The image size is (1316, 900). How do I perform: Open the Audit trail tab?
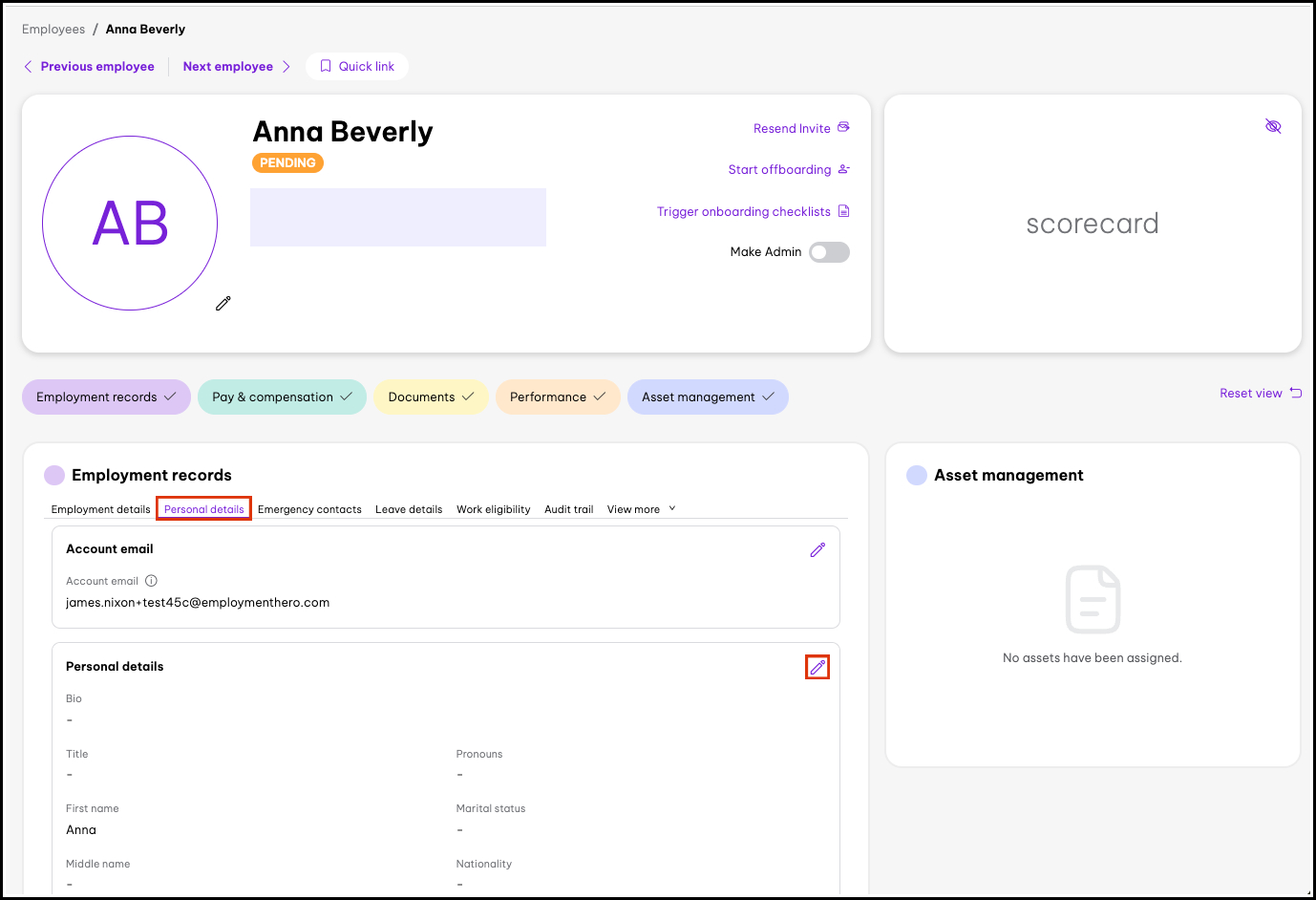point(568,508)
